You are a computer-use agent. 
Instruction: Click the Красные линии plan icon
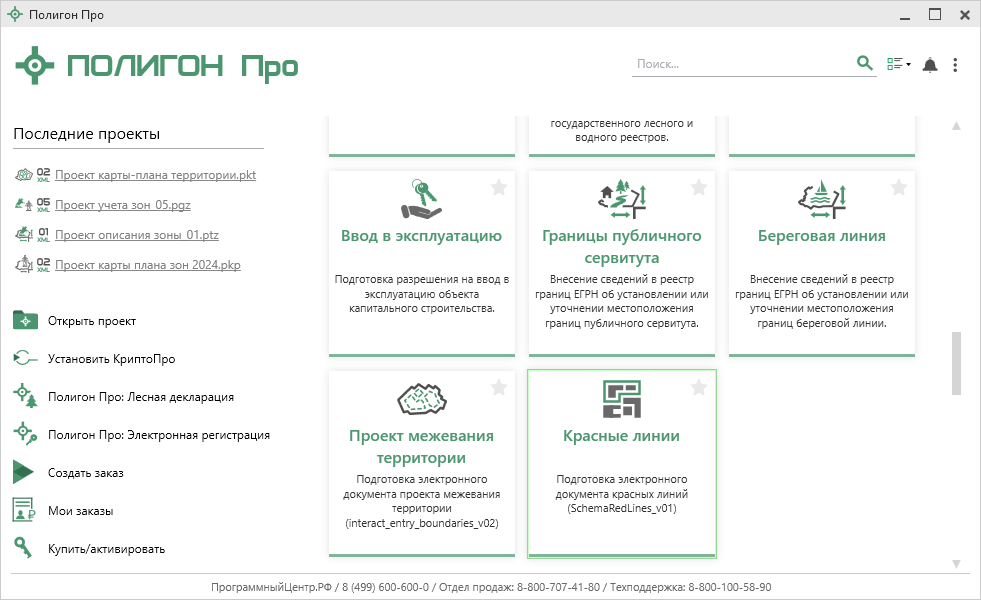pos(622,399)
